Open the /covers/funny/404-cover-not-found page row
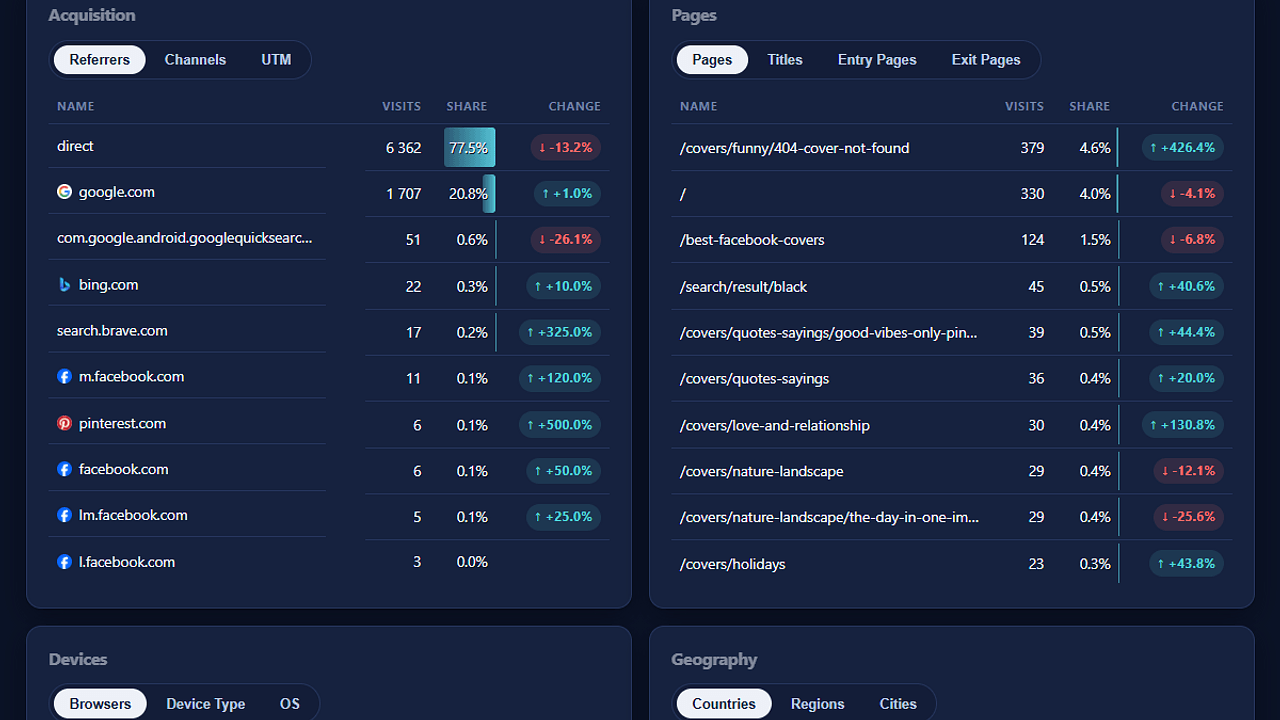Viewport: 1280px width, 720px height. (x=952, y=148)
